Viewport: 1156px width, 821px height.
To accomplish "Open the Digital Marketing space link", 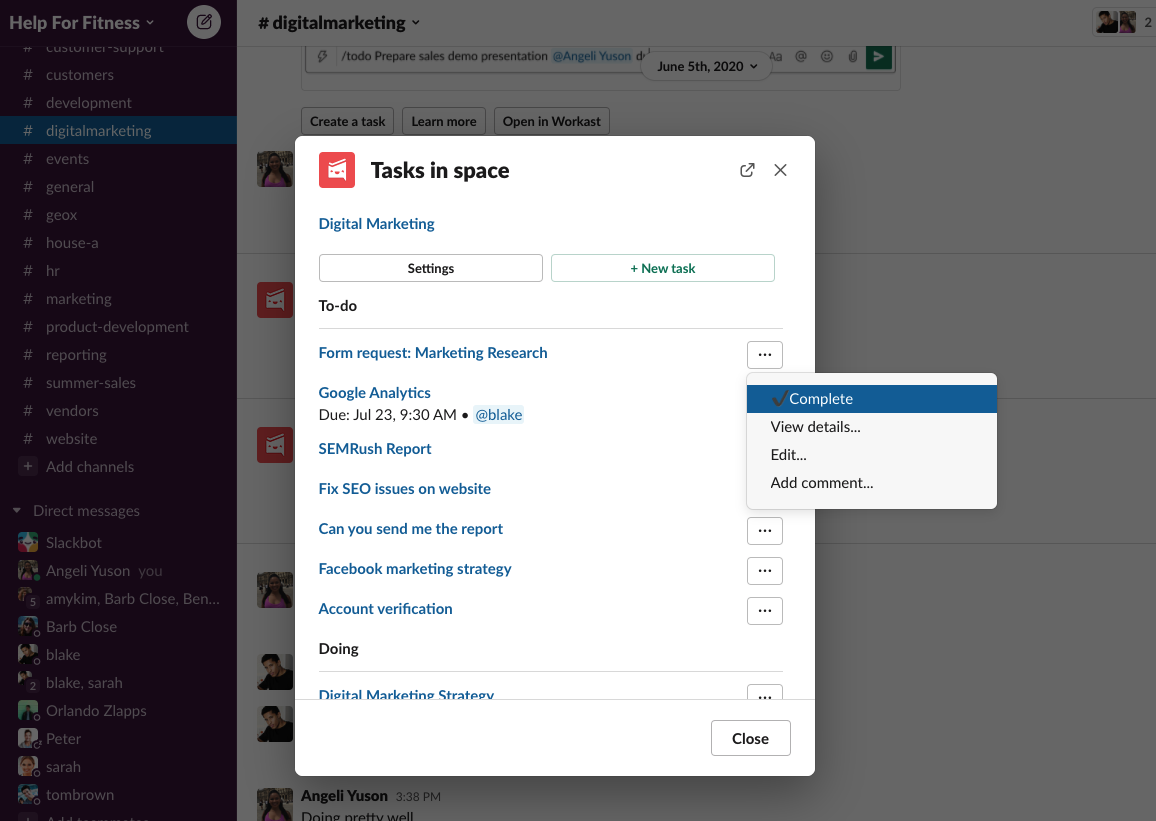I will coord(376,223).
